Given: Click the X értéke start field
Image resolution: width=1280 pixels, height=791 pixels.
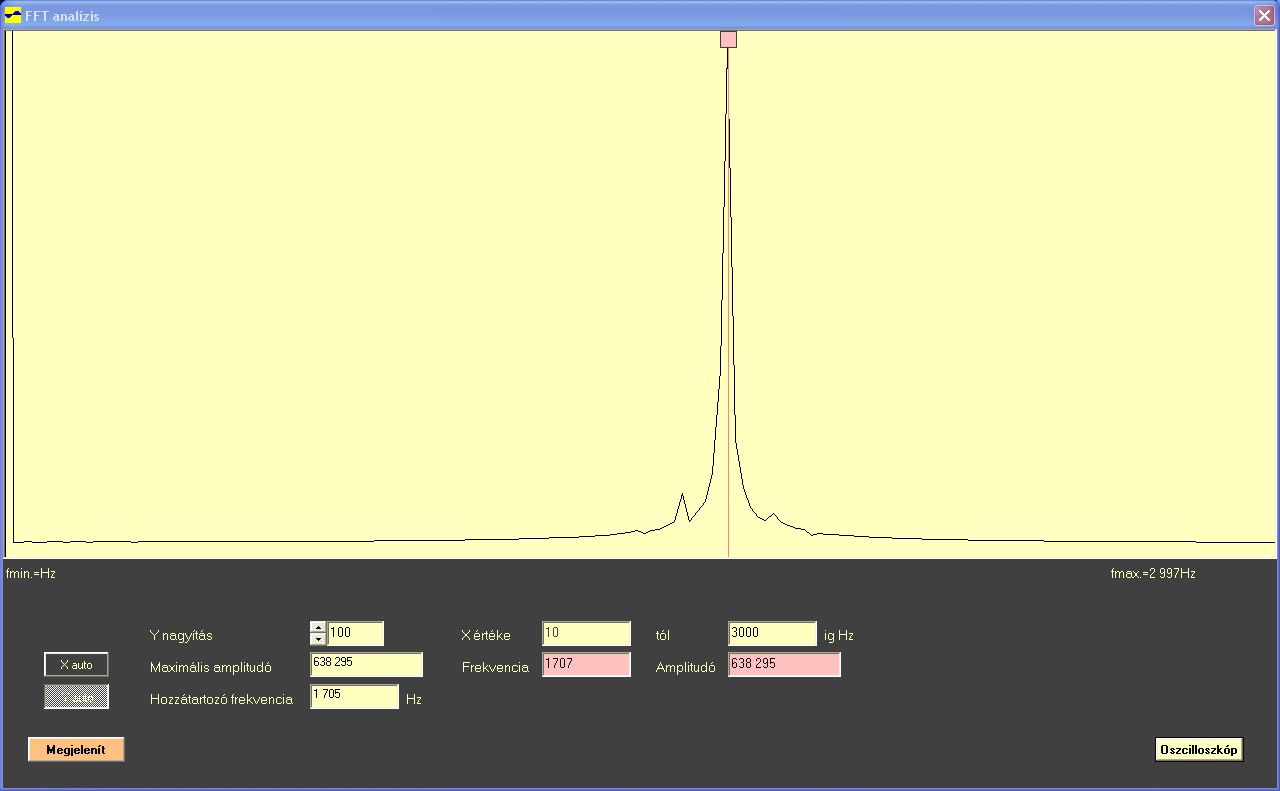Looking at the screenshot, I should click(x=586, y=633).
